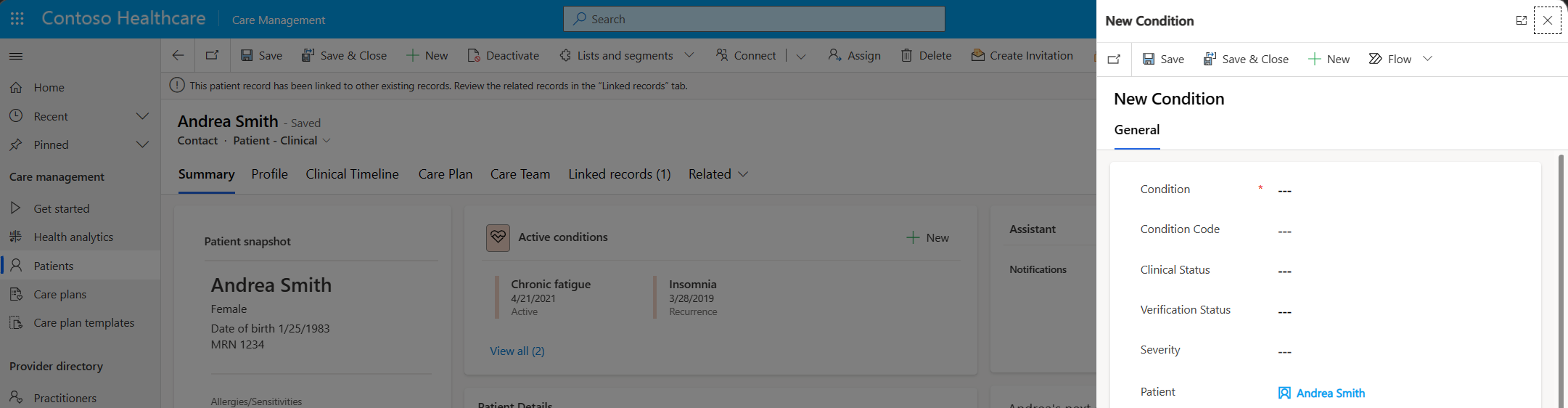Pop out New Condition form icon
The height and width of the screenshot is (408, 1568).
(1114, 60)
